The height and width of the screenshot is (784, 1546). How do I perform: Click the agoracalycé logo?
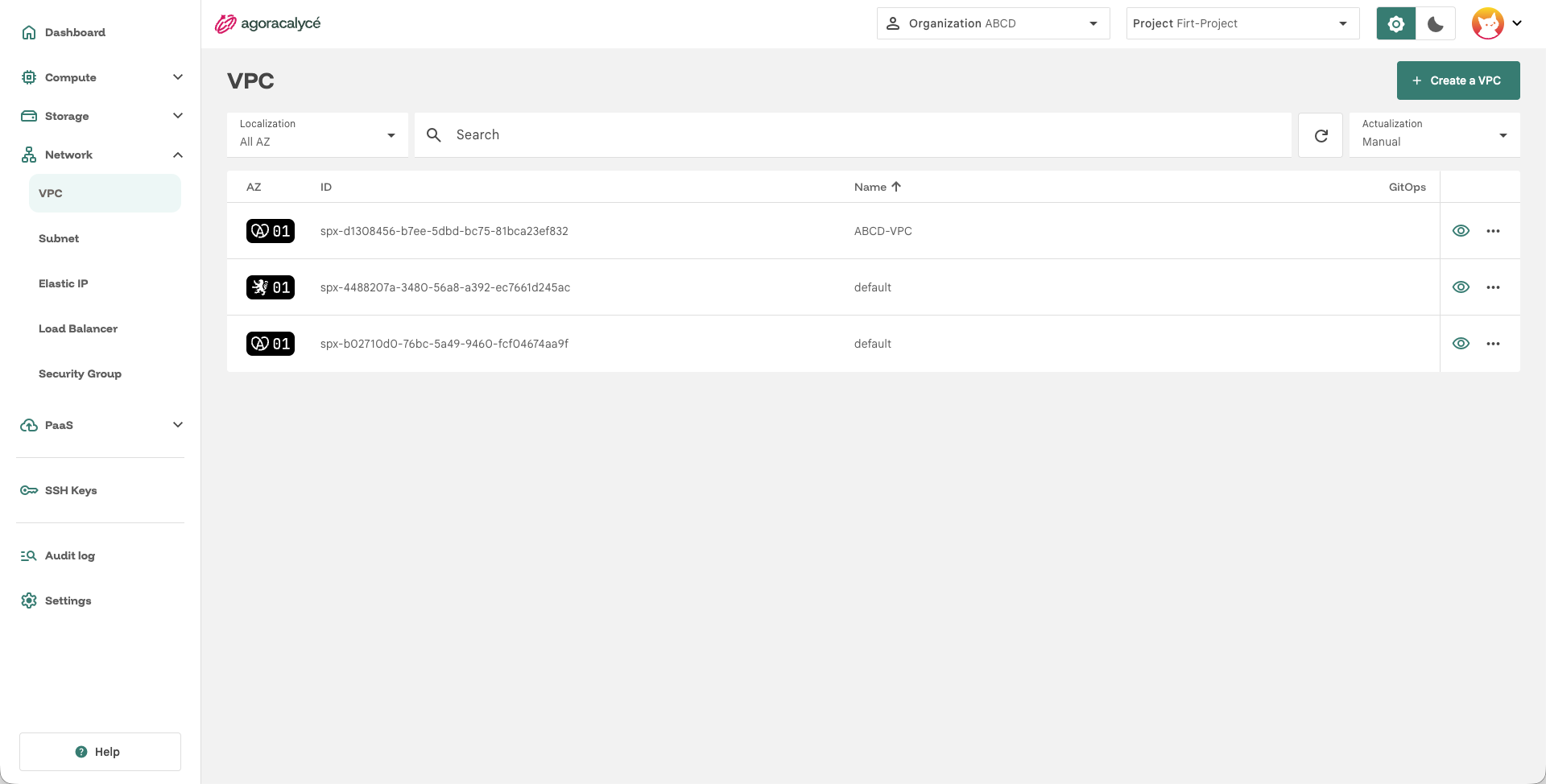point(267,23)
